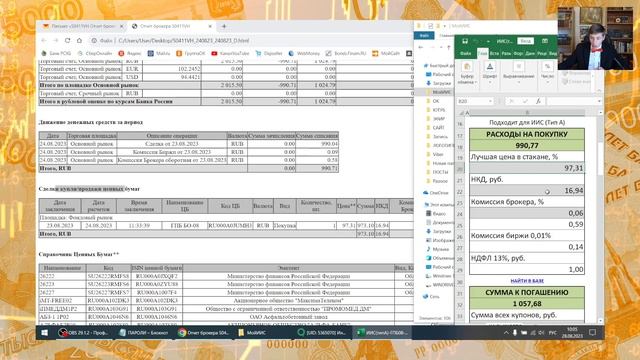Select the 990,77 purchase cost cell
This screenshot has height=360, width=640.
(x=527, y=145)
